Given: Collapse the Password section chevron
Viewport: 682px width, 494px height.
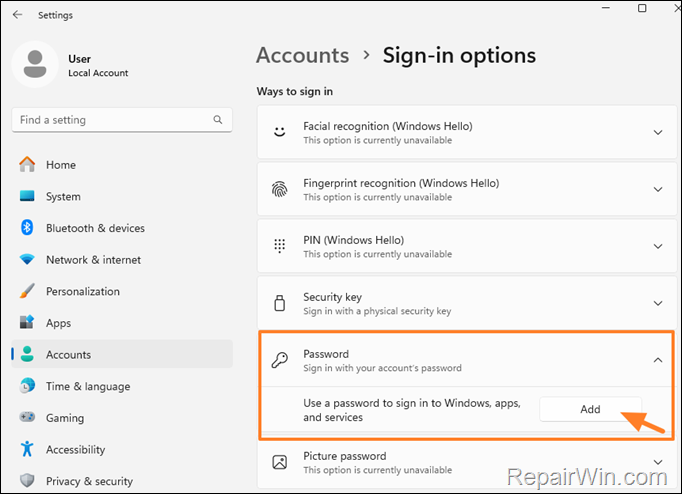Looking at the screenshot, I should 658,360.
